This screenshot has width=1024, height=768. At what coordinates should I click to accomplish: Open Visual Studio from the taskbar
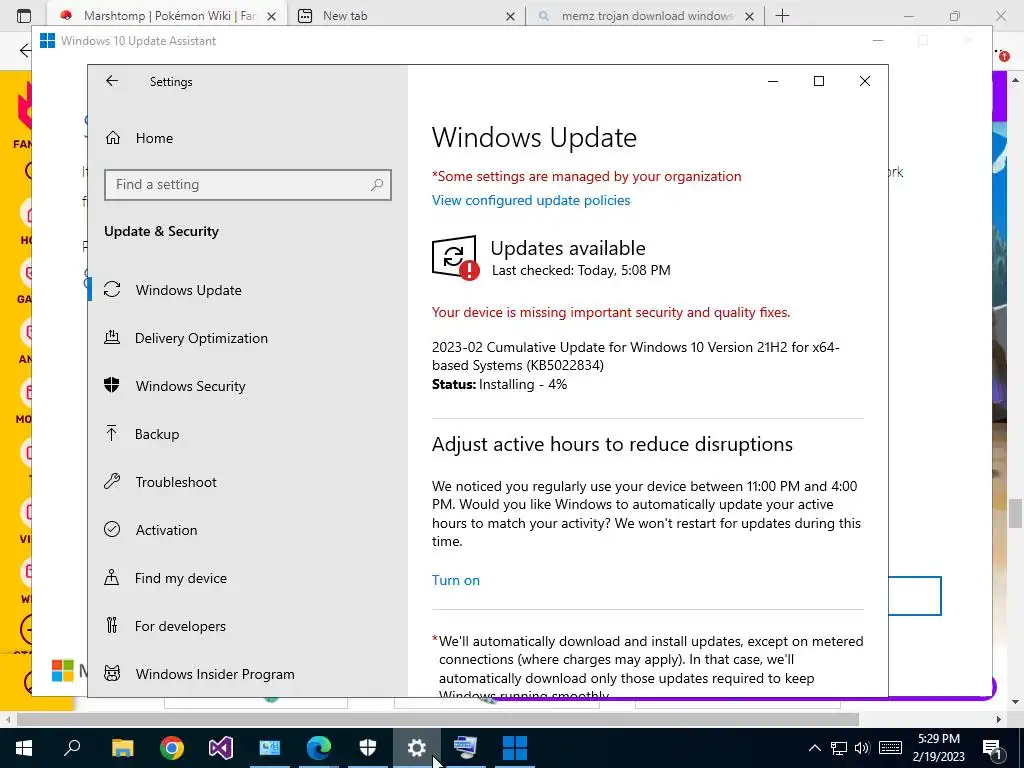point(221,748)
